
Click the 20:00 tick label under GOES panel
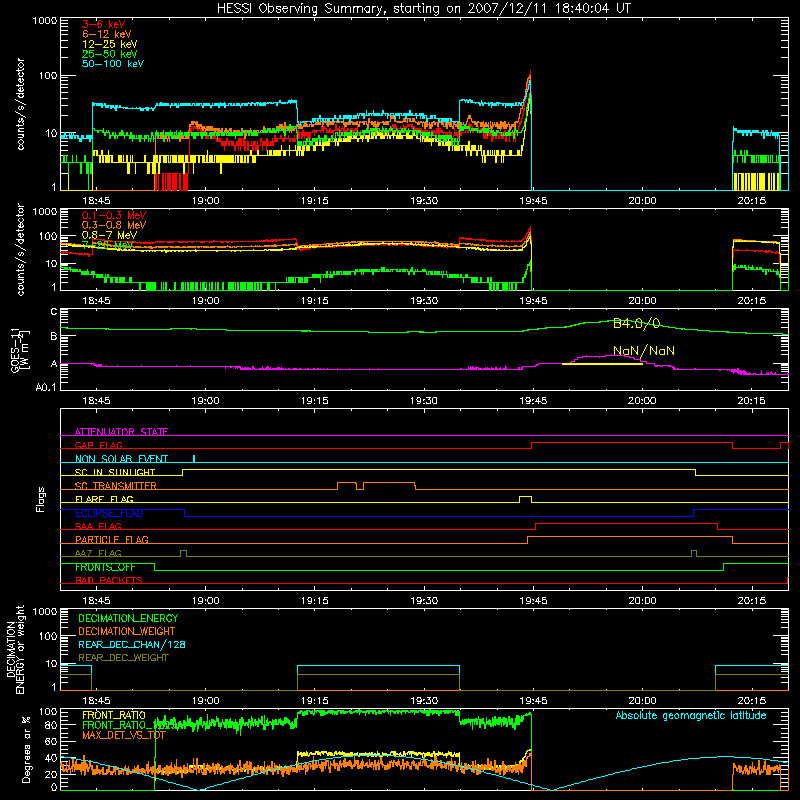[642, 401]
